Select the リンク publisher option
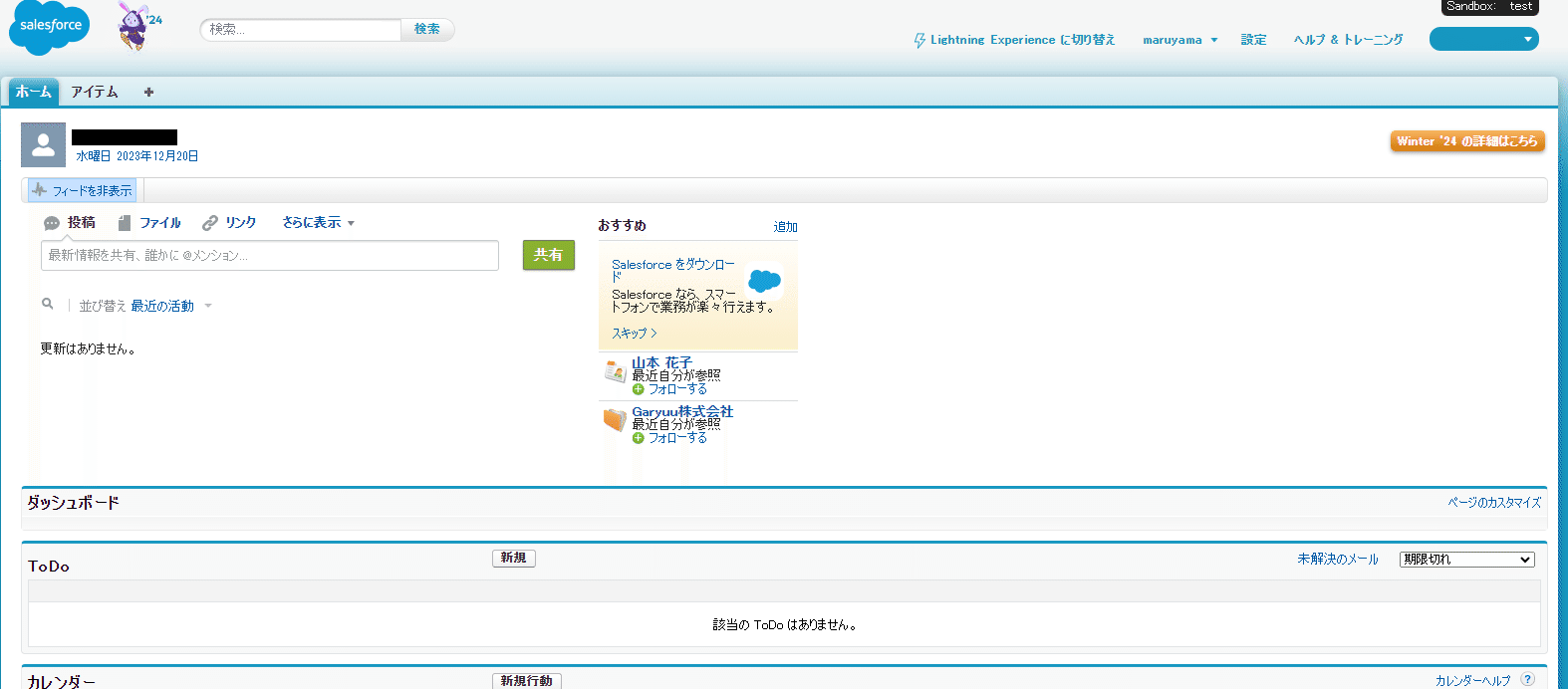The image size is (1568, 689). (x=229, y=223)
